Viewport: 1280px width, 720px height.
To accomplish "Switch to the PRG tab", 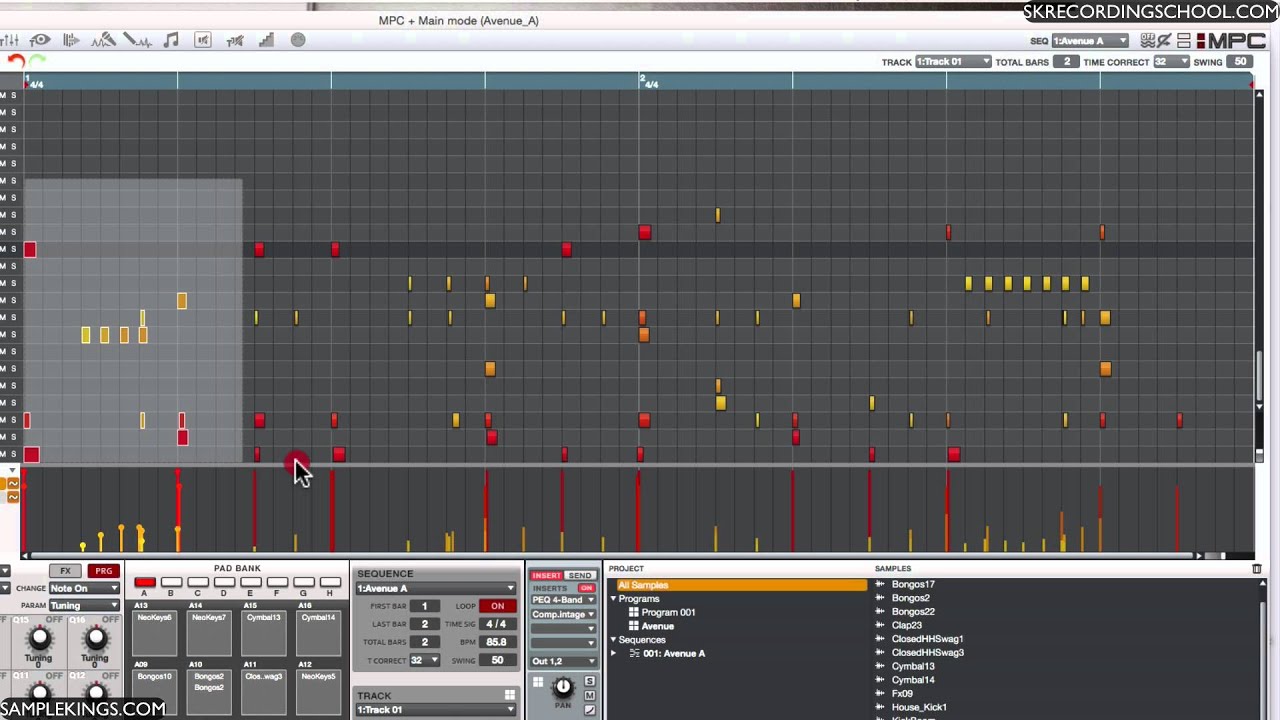I will pyautogui.click(x=103, y=571).
